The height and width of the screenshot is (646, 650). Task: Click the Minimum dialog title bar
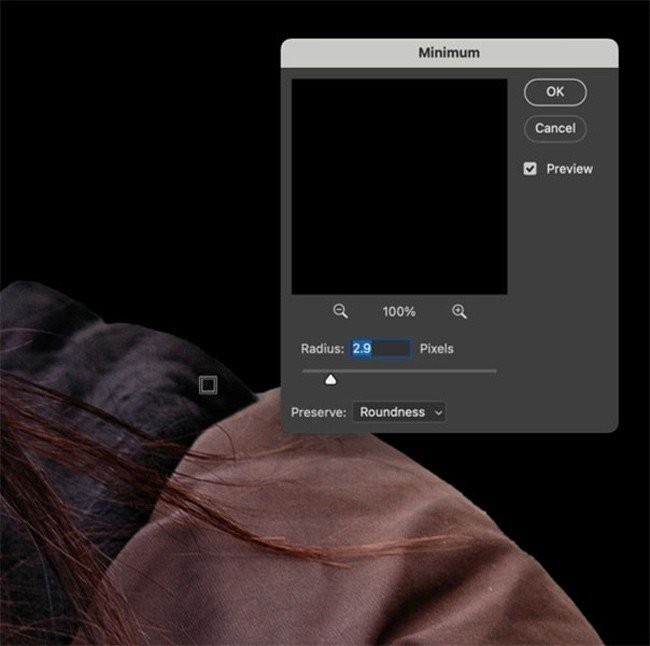[449, 52]
